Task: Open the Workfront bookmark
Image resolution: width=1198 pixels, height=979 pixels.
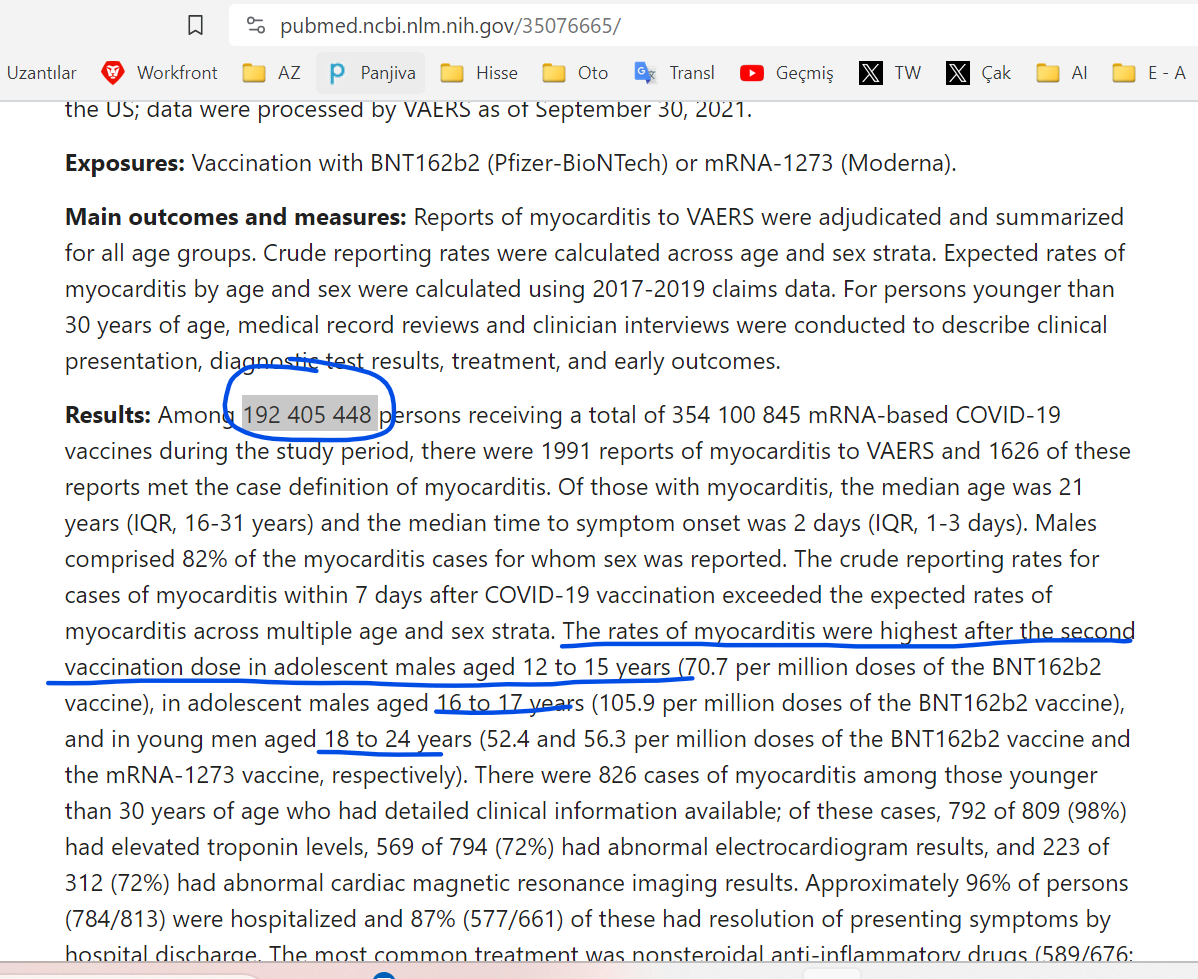Action: pos(159,73)
